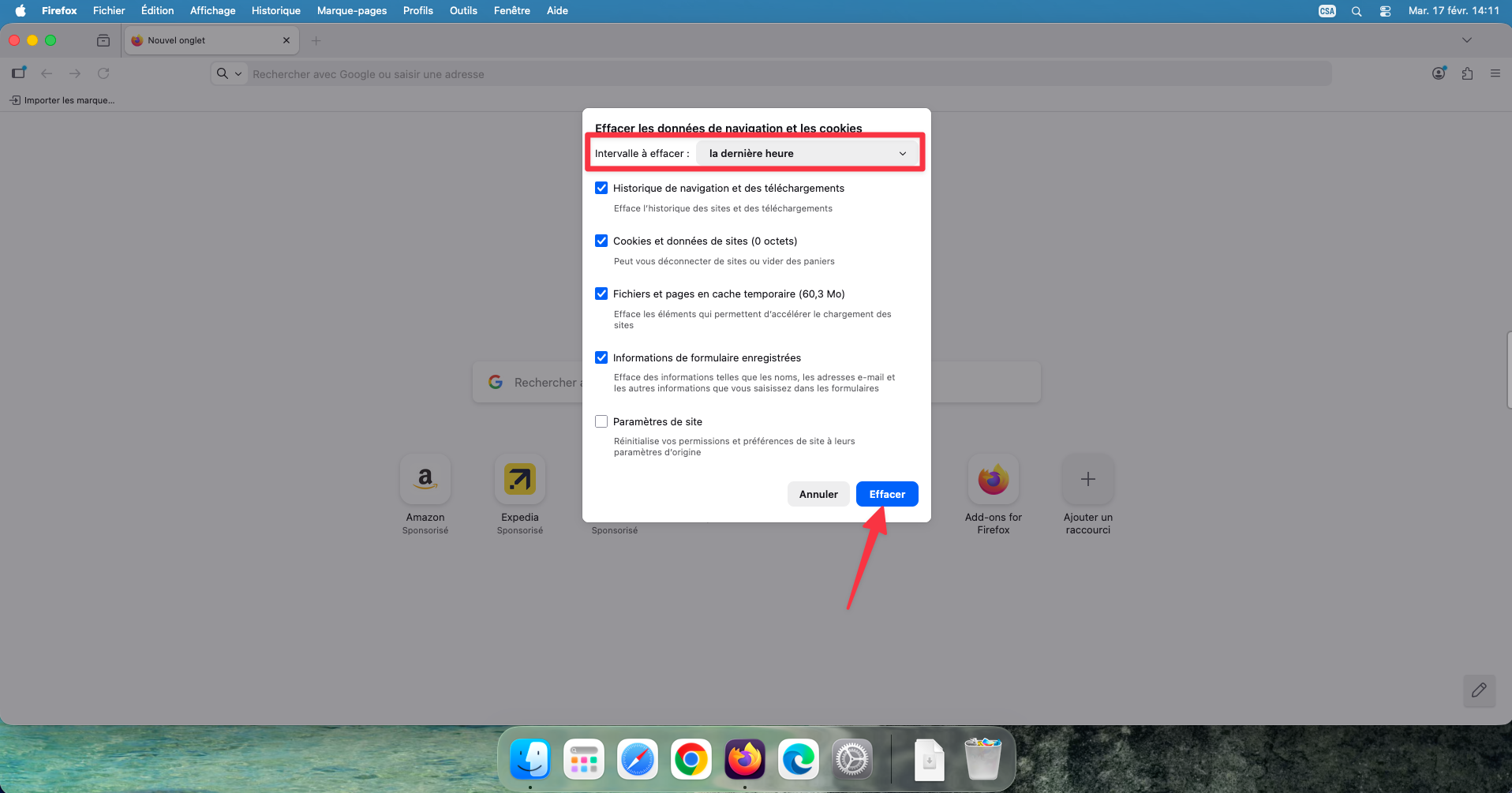Open Spotlight search magnifier icon
1512x793 pixels.
pyautogui.click(x=1357, y=11)
